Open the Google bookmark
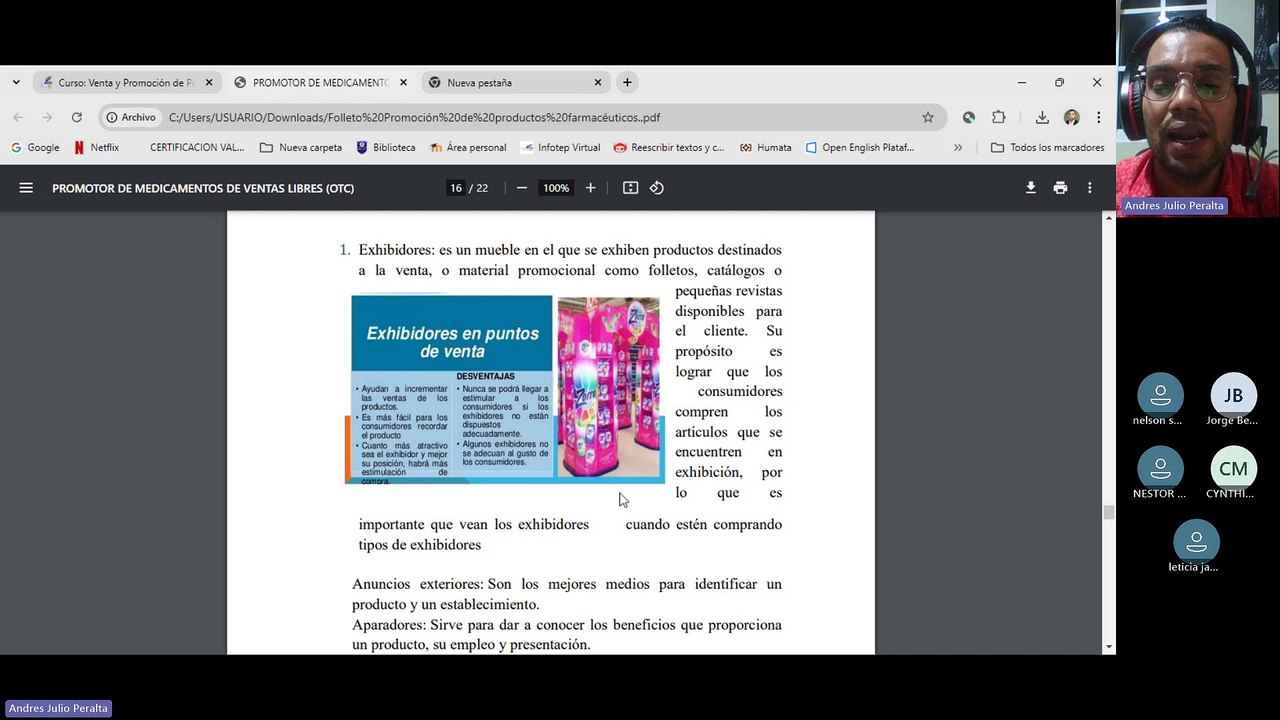Screen dimensions: 1280x720 coord(35,147)
